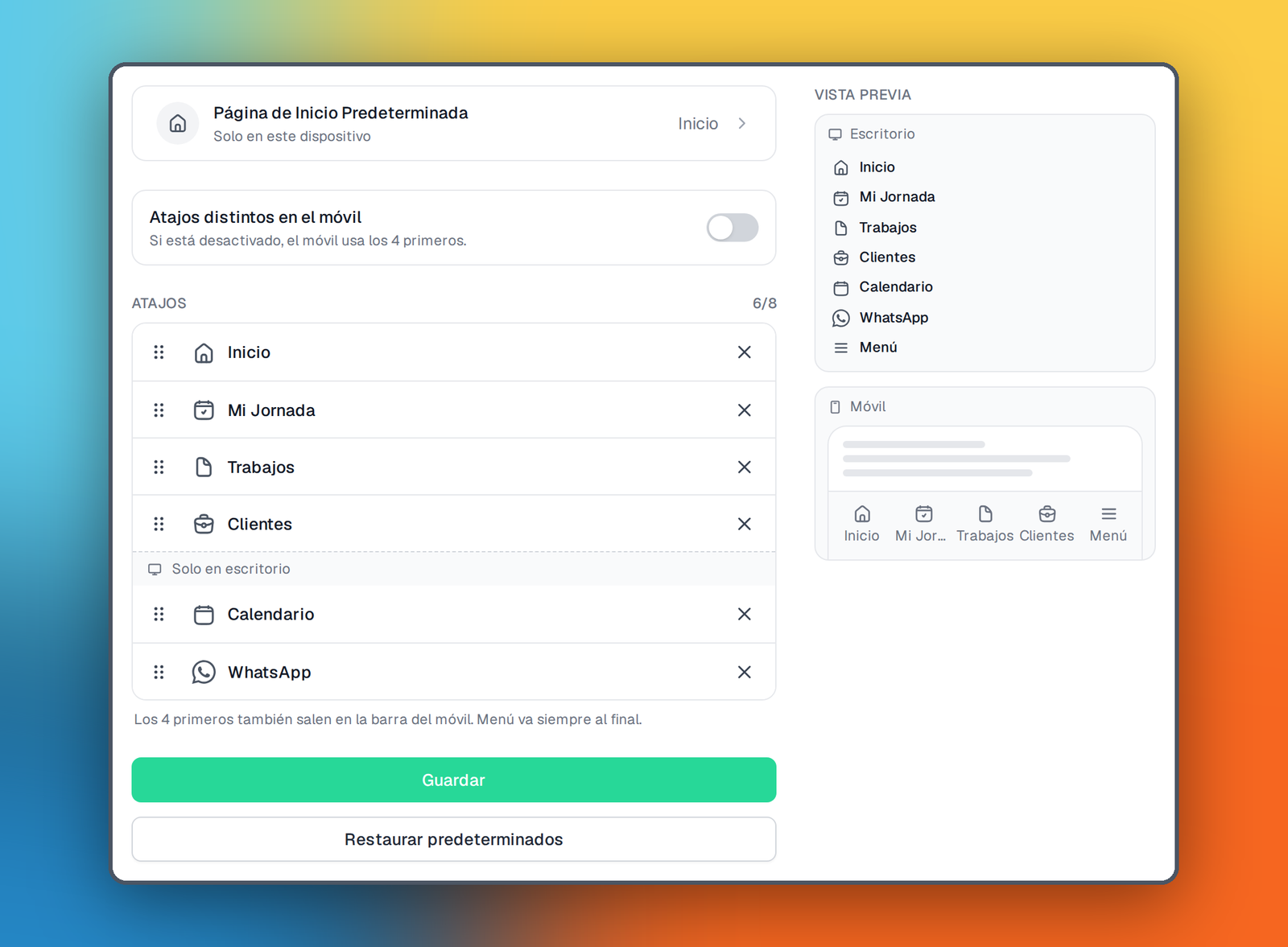Click the round home icon beside Página de Inicio Predeterminada
This screenshot has height=947, width=1288.
point(178,123)
